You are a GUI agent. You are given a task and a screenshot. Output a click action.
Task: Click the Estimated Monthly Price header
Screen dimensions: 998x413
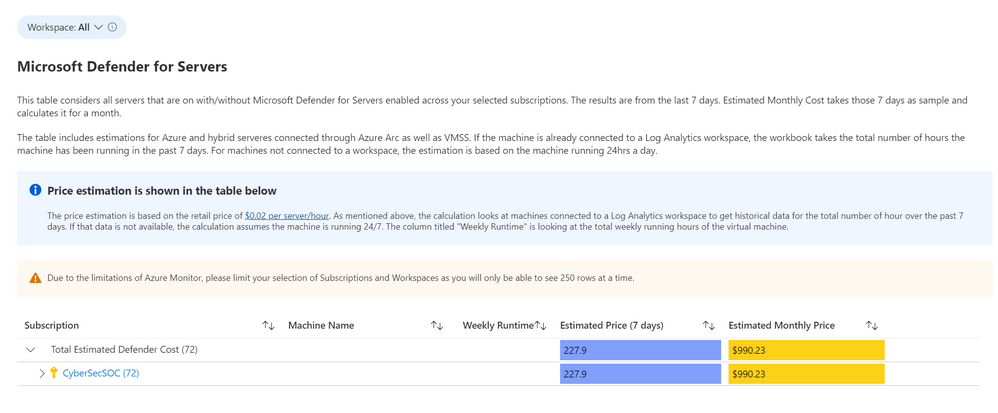point(782,325)
